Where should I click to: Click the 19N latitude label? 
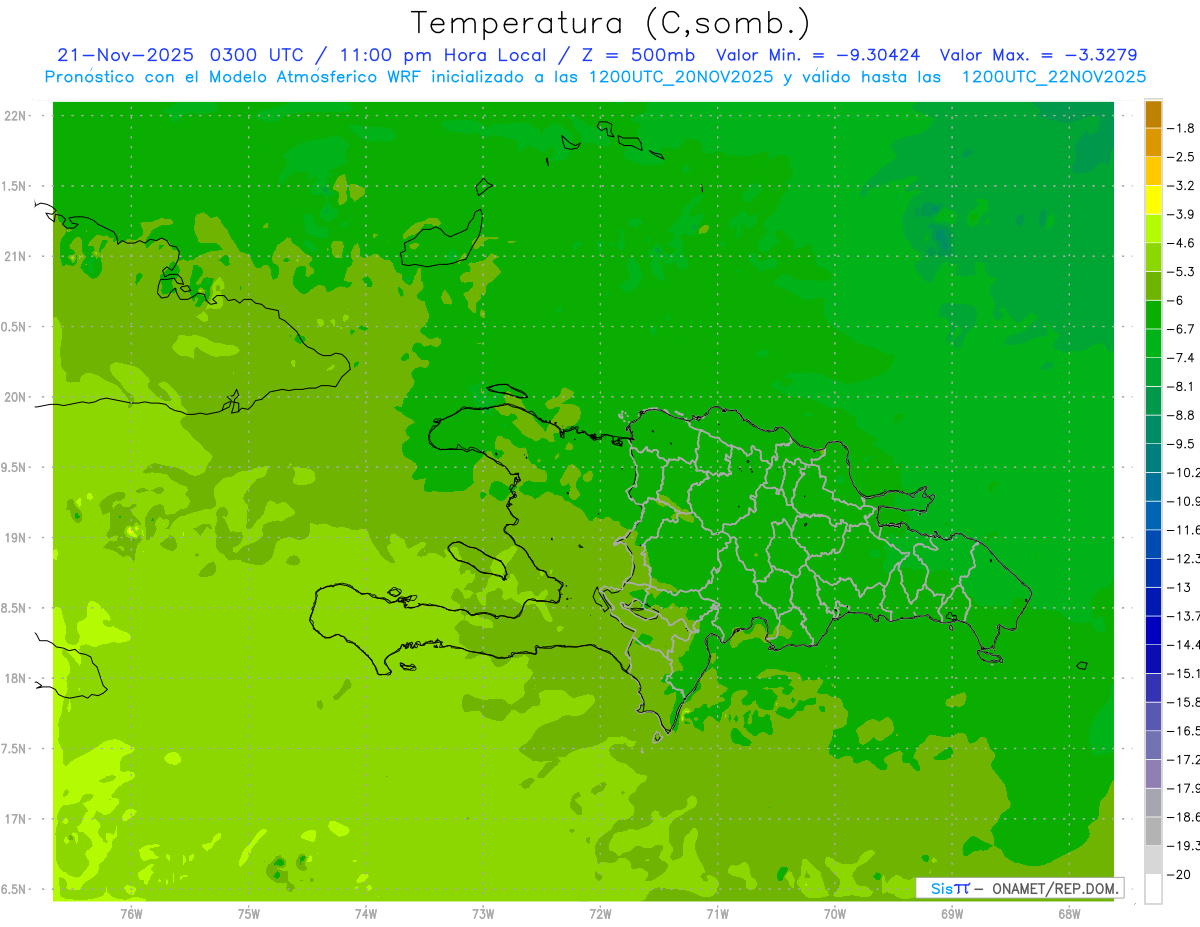coord(14,538)
